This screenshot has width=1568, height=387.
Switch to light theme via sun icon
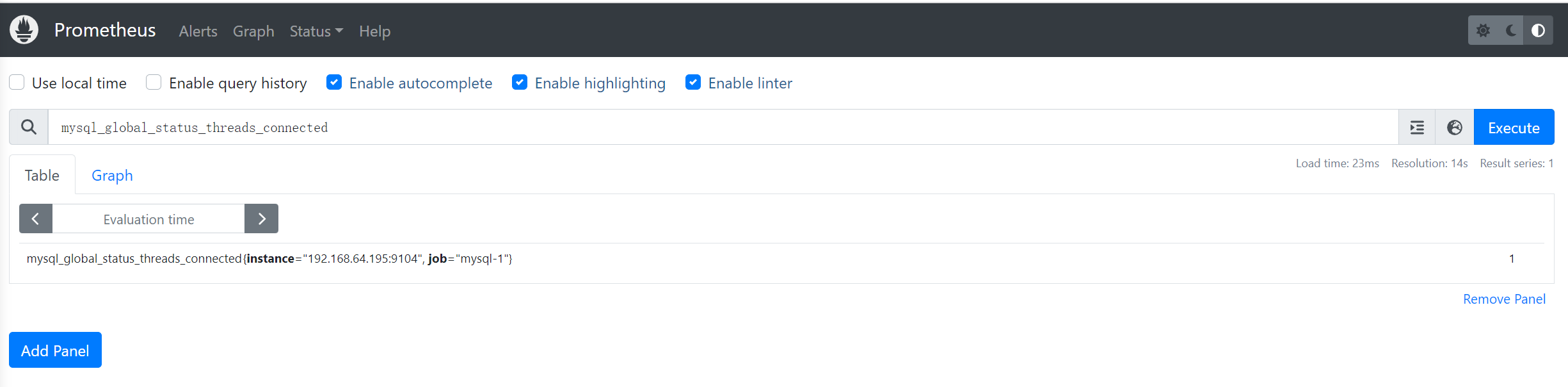click(x=1483, y=31)
